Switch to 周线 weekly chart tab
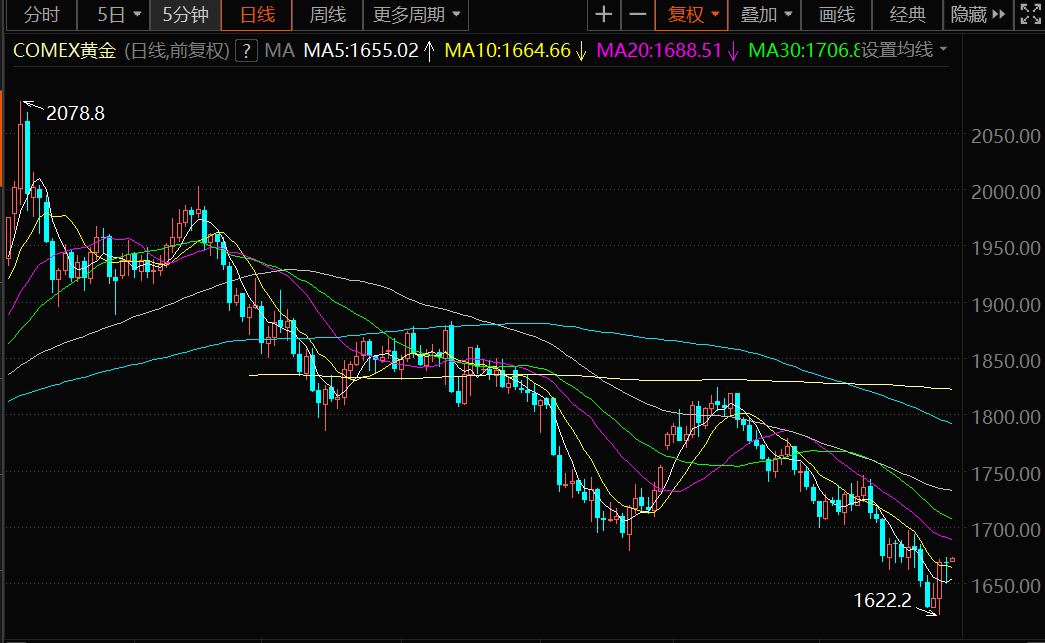This screenshot has height=643, width=1045. pyautogui.click(x=327, y=15)
